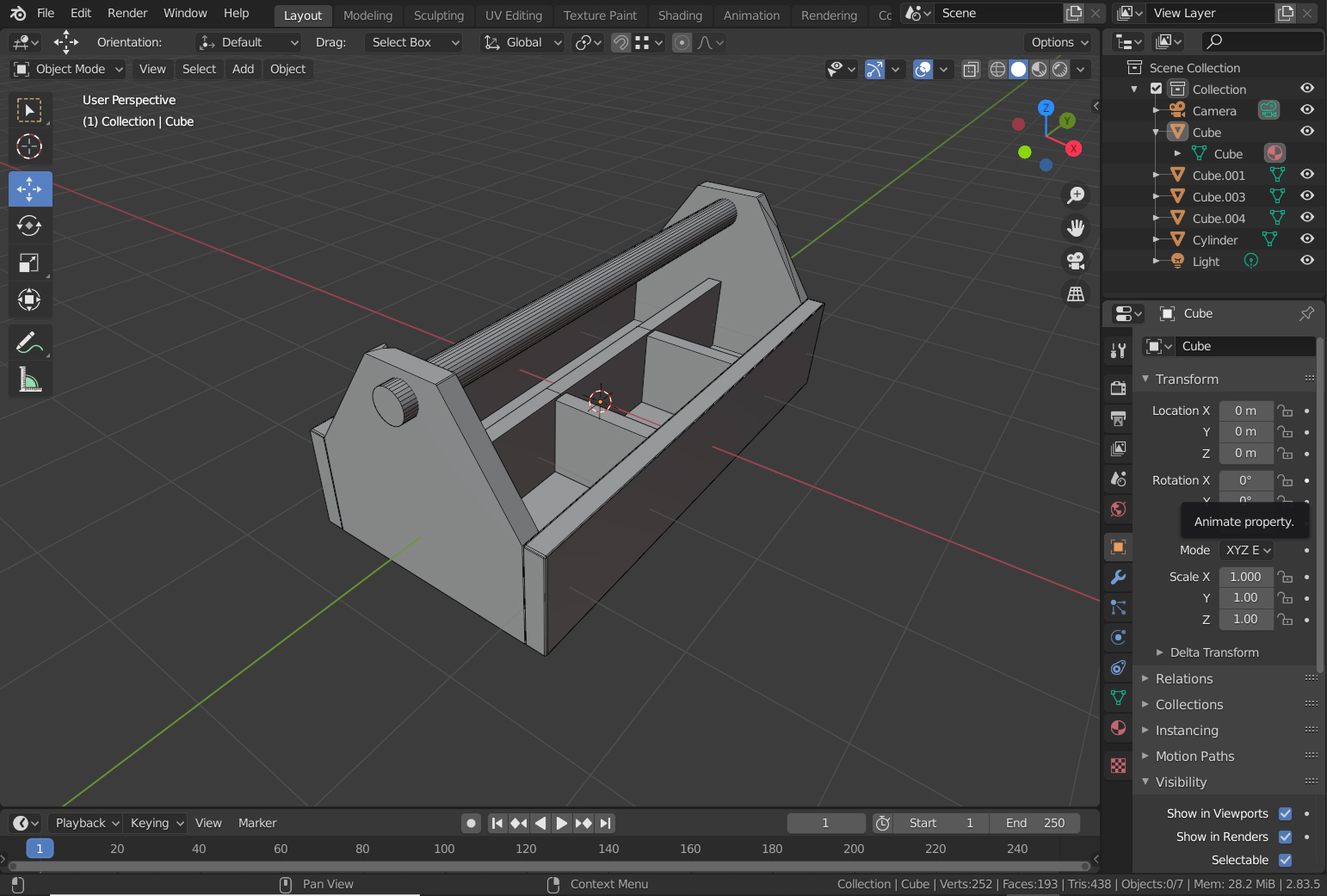Toggle Selectable checkbox
Screen dimensions: 1327x896
pos(1285,860)
